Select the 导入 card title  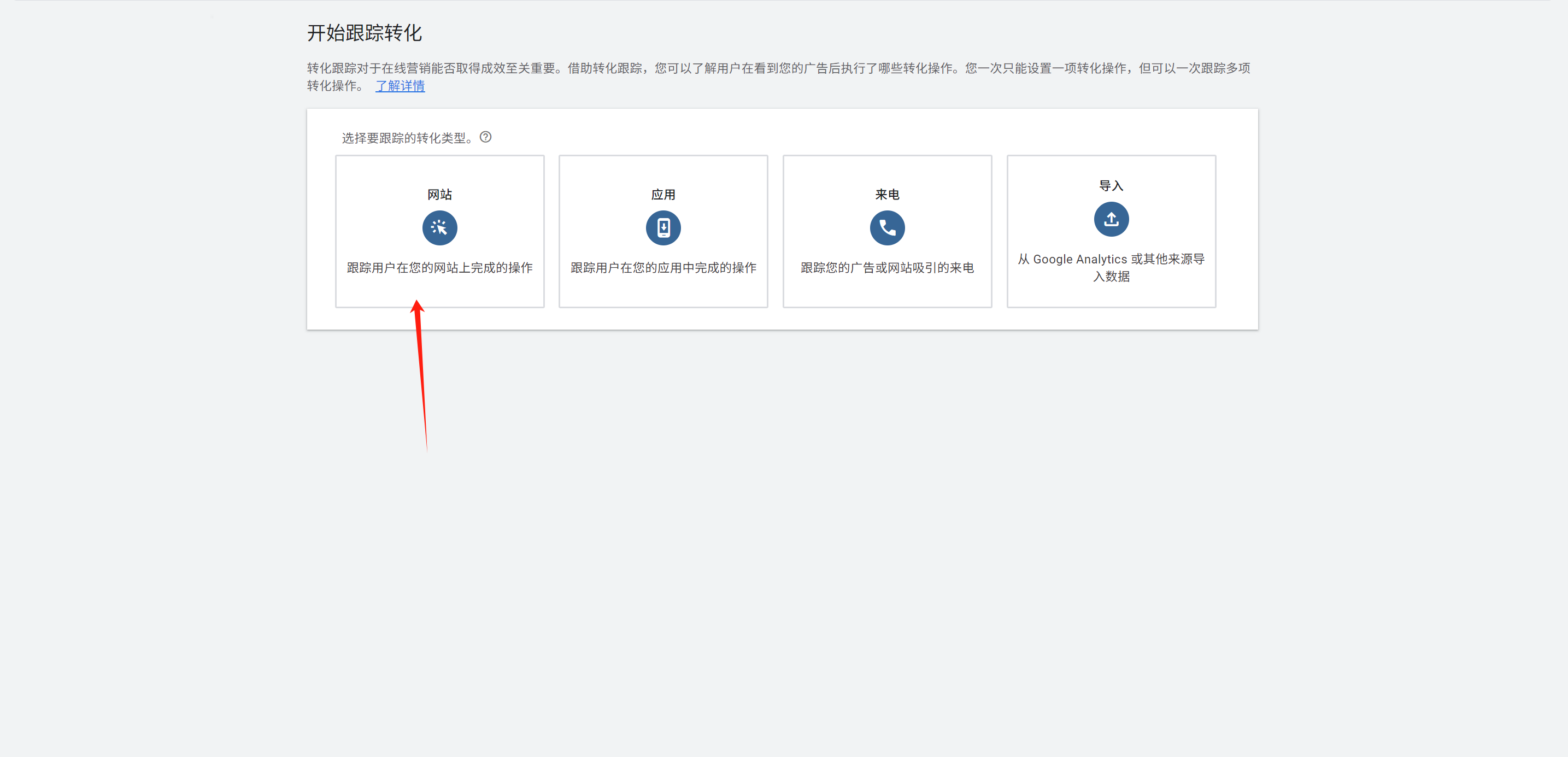tap(1111, 186)
